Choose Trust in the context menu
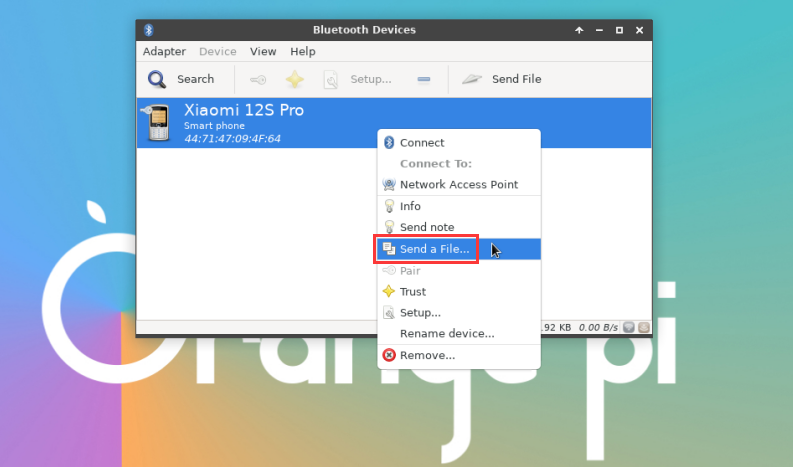Image resolution: width=793 pixels, height=467 pixels. (459, 291)
